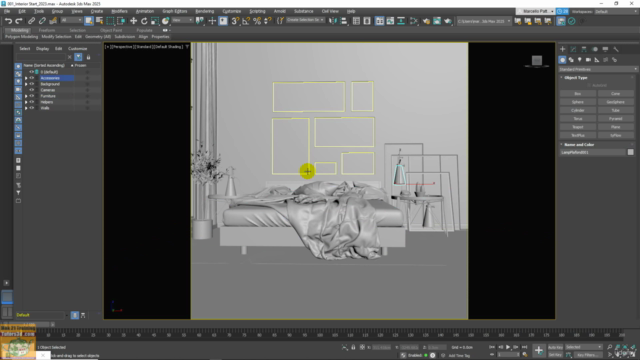Click the Auto Key button

pos(555,347)
